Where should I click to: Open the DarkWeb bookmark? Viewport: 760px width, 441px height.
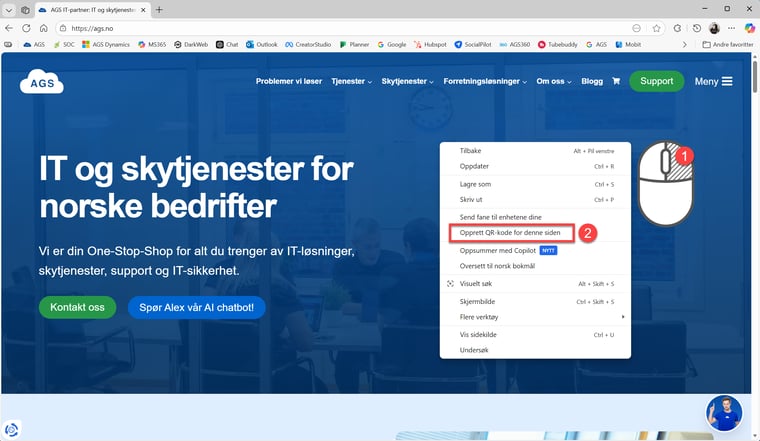[191, 44]
